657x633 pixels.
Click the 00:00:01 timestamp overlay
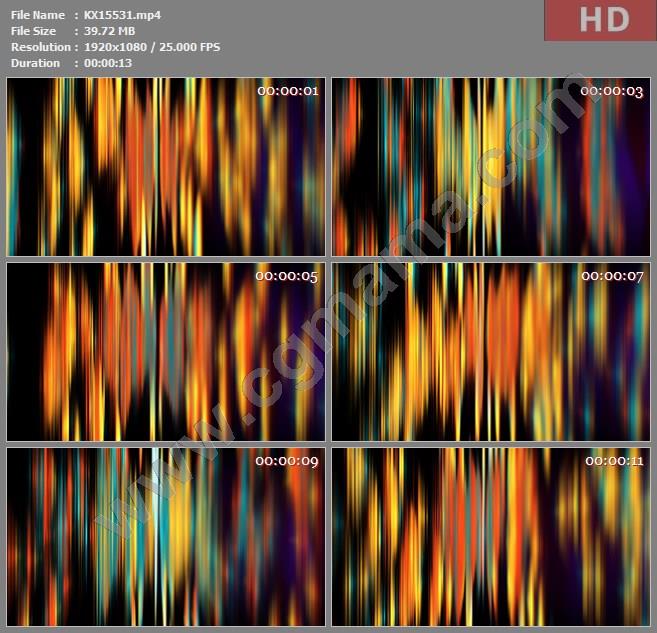(287, 91)
